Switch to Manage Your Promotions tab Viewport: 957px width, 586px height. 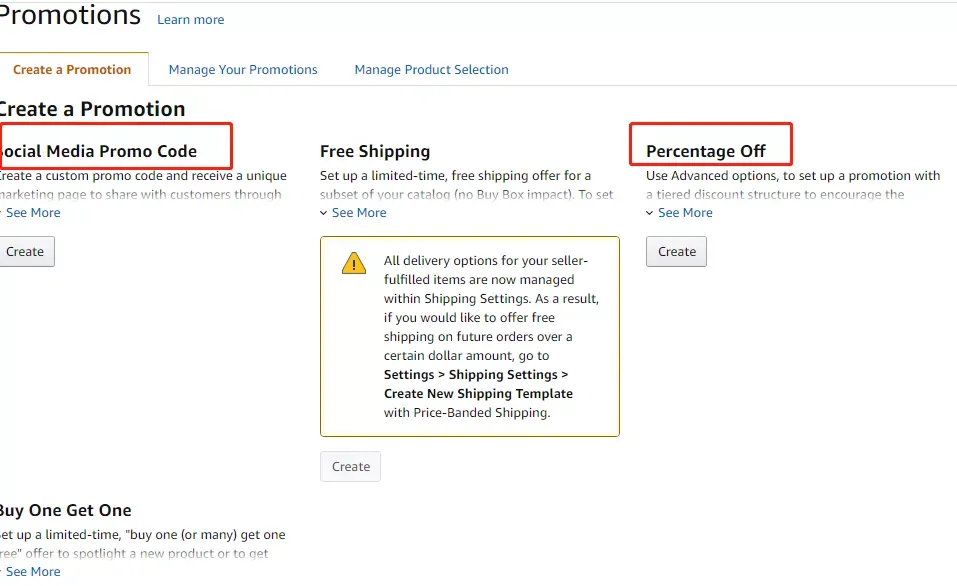click(243, 70)
